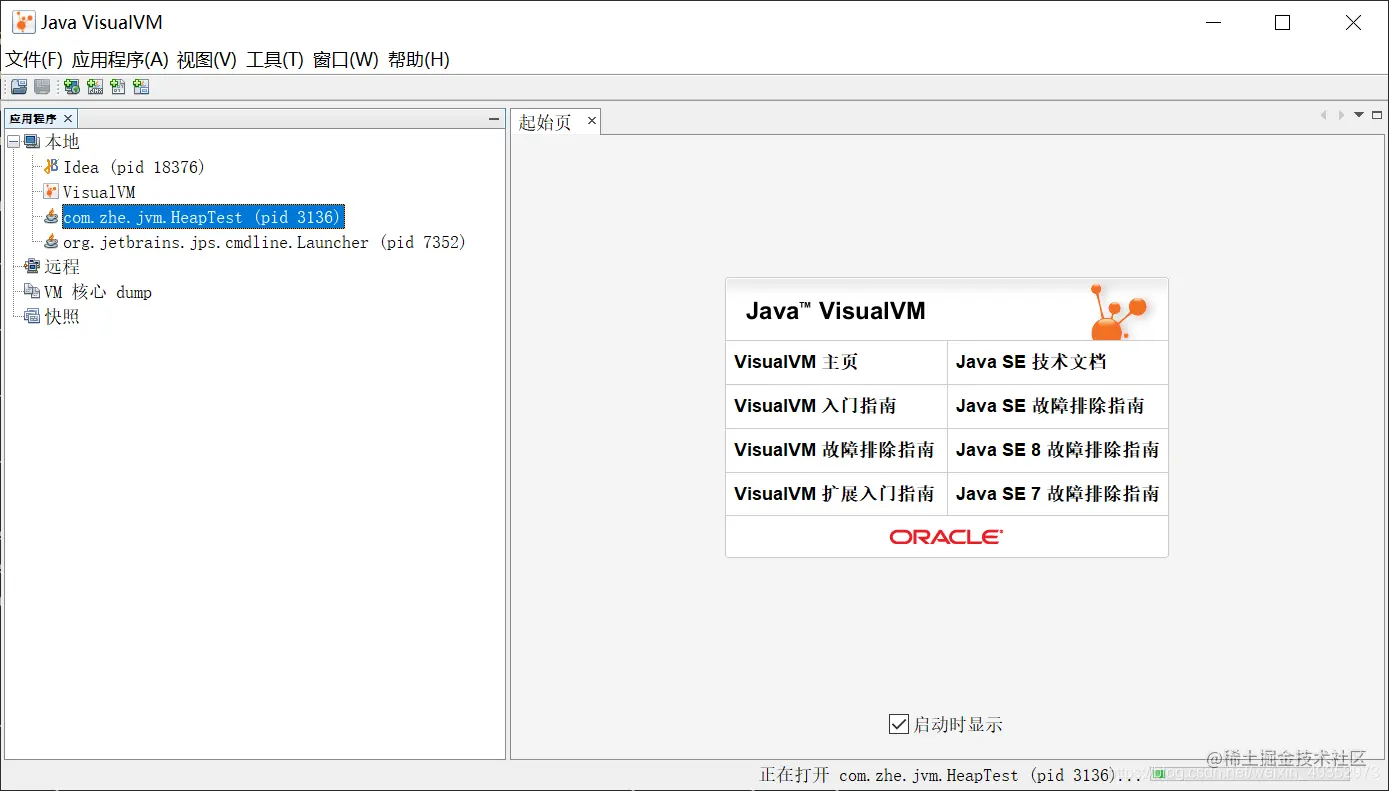This screenshot has height=791, width=1389.
Task: Open the 文件(F) menu
Action: point(34,60)
